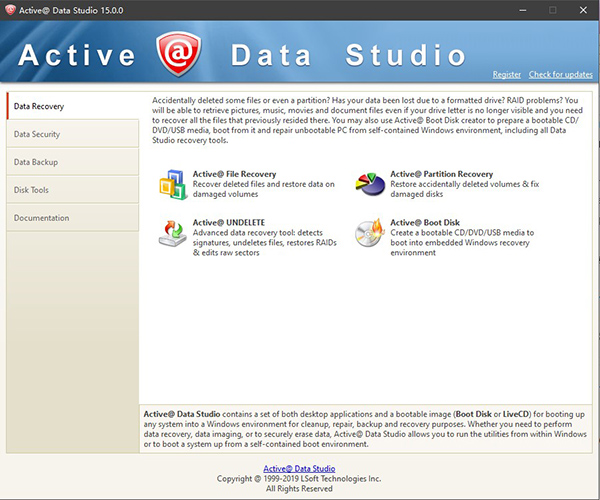Open the Active@ Partition Recovery pie icon

370,184
